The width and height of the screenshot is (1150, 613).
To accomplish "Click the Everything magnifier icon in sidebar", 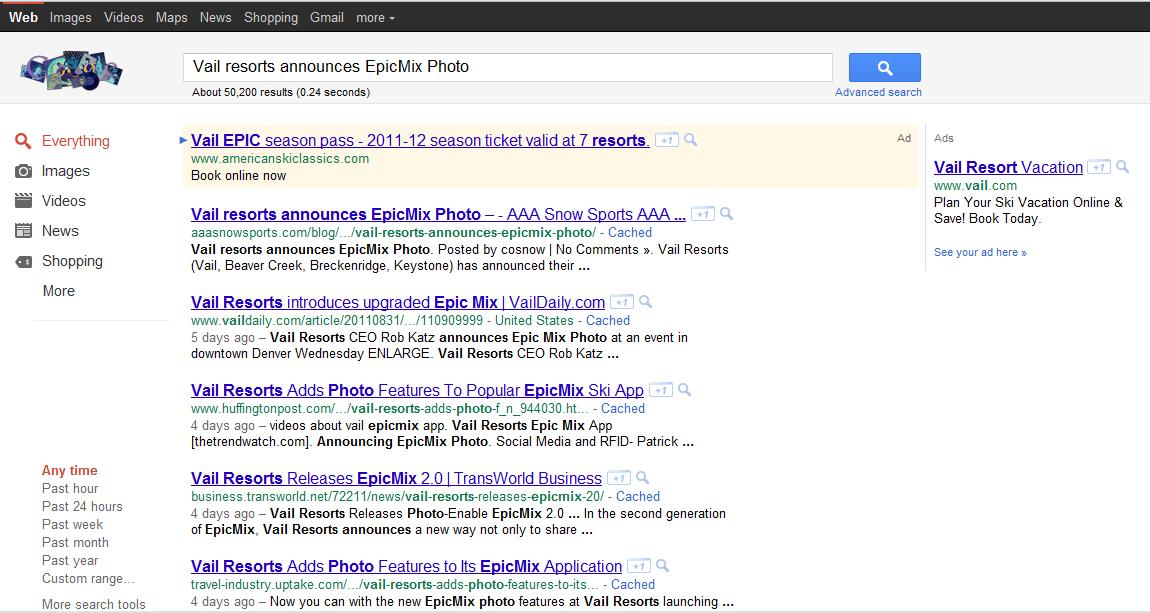I will 23,141.
